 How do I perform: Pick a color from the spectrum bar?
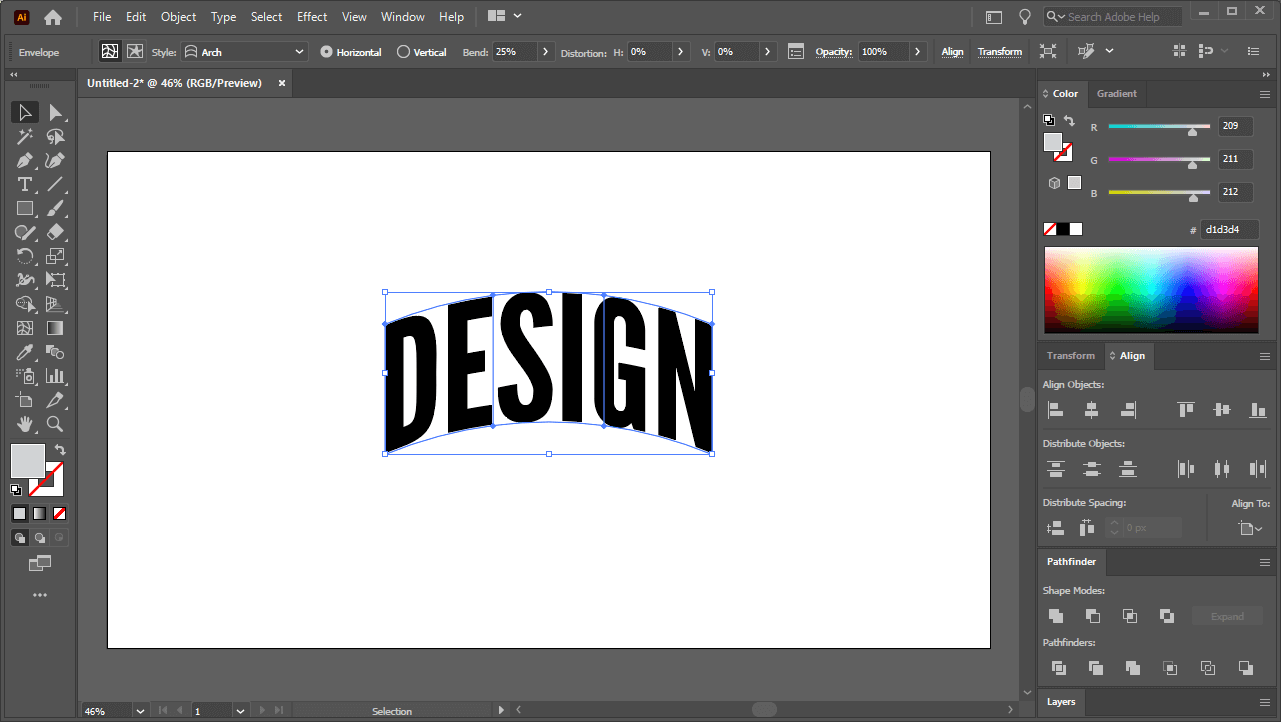point(1151,289)
